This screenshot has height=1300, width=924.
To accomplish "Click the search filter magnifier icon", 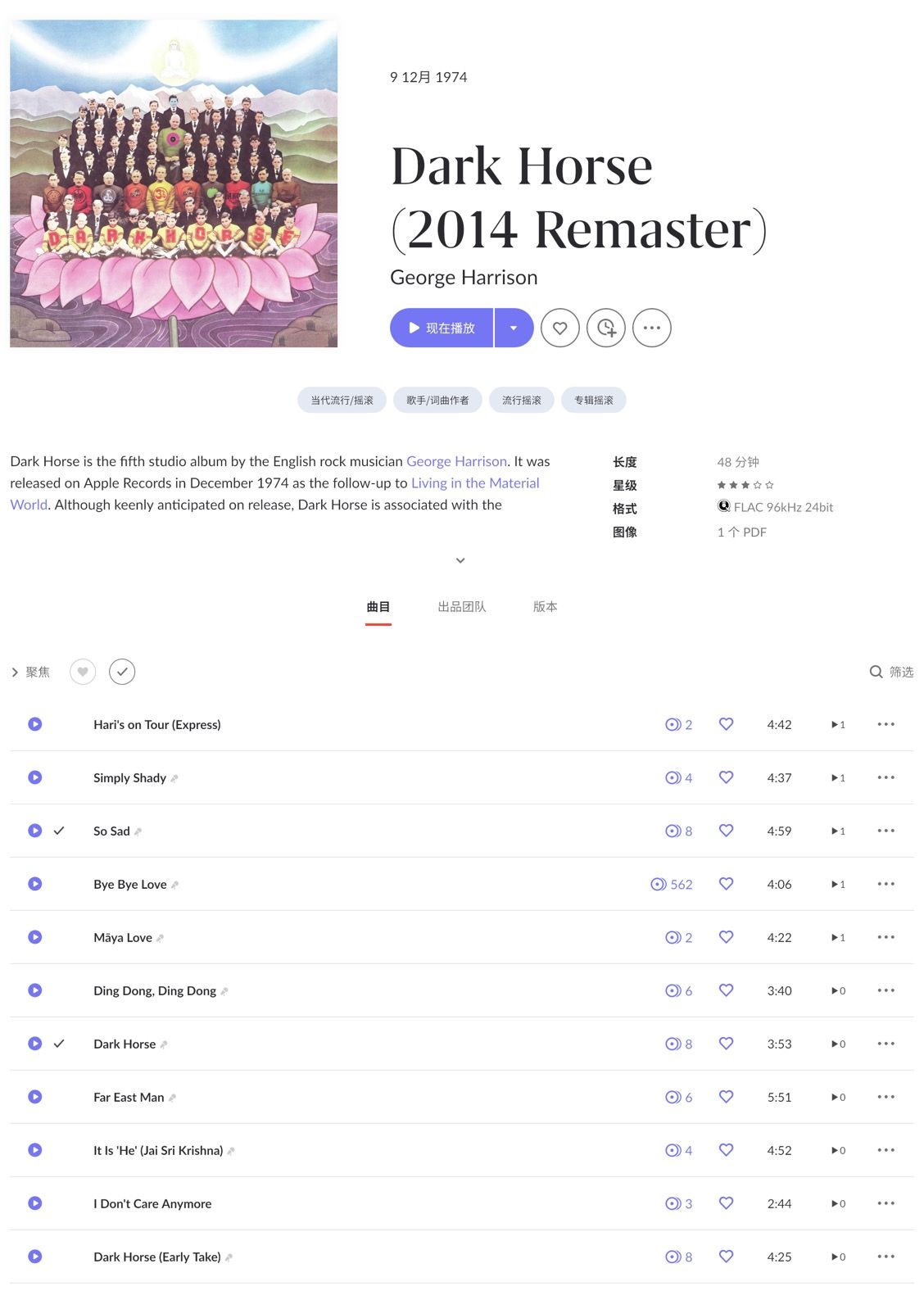I will [x=876, y=672].
